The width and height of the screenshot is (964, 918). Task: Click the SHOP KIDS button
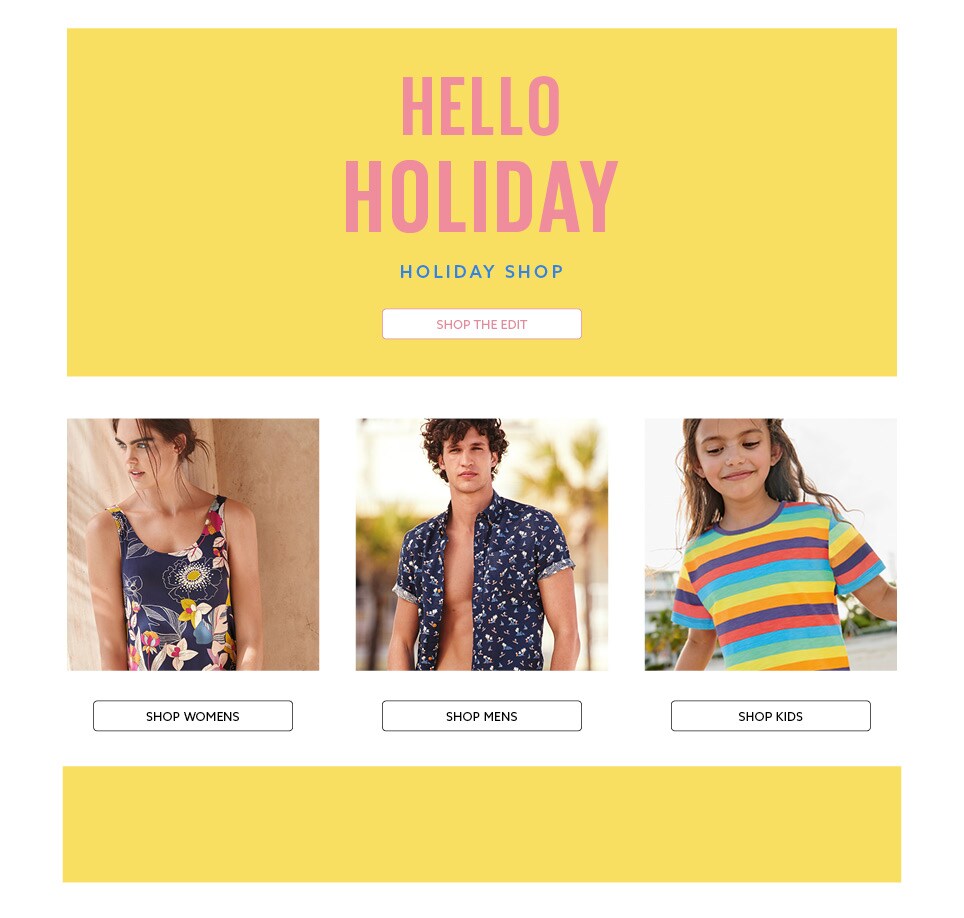pos(770,716)
